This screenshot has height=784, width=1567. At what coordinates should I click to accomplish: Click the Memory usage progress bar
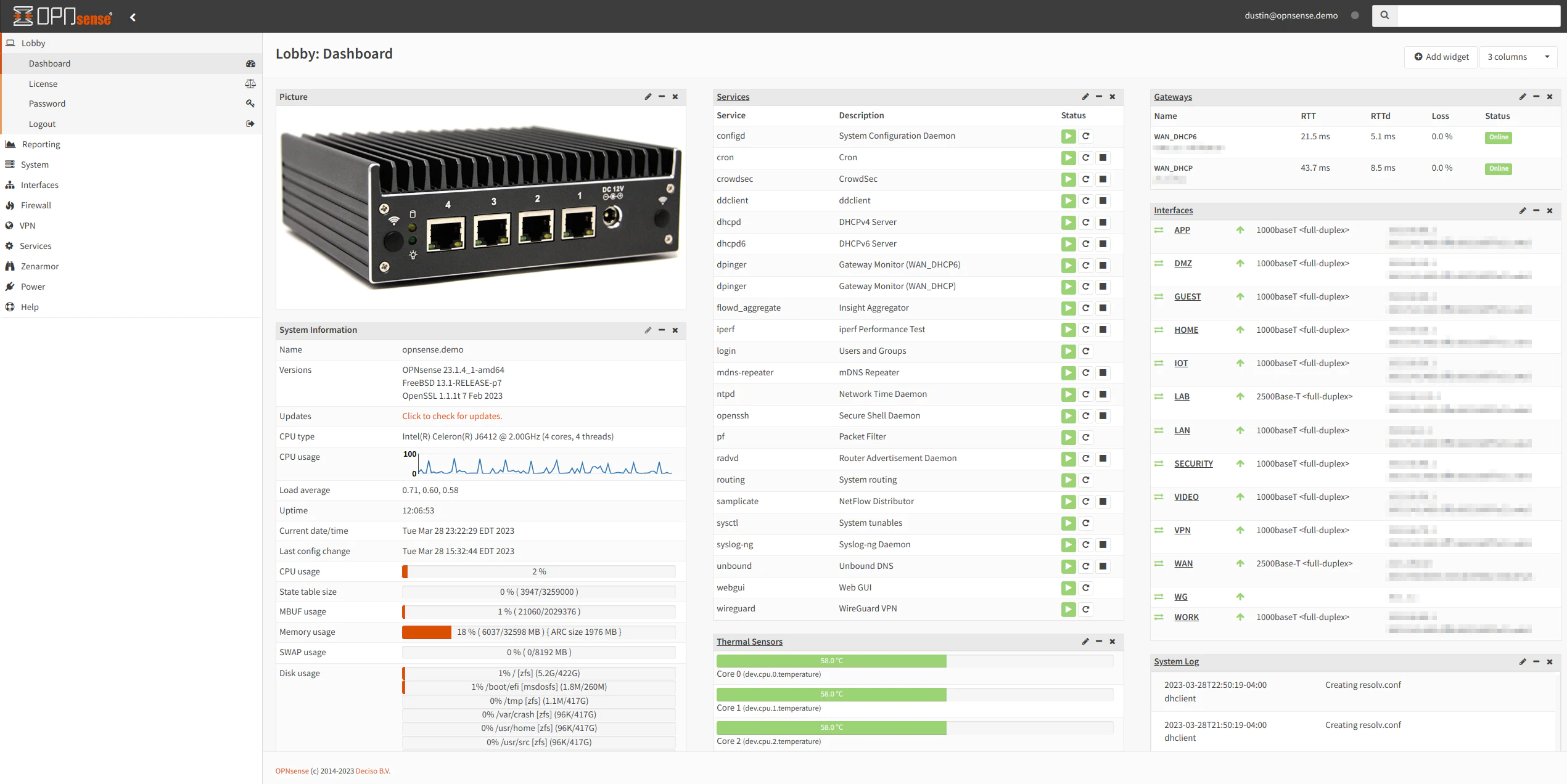click(x=538, y=632)
